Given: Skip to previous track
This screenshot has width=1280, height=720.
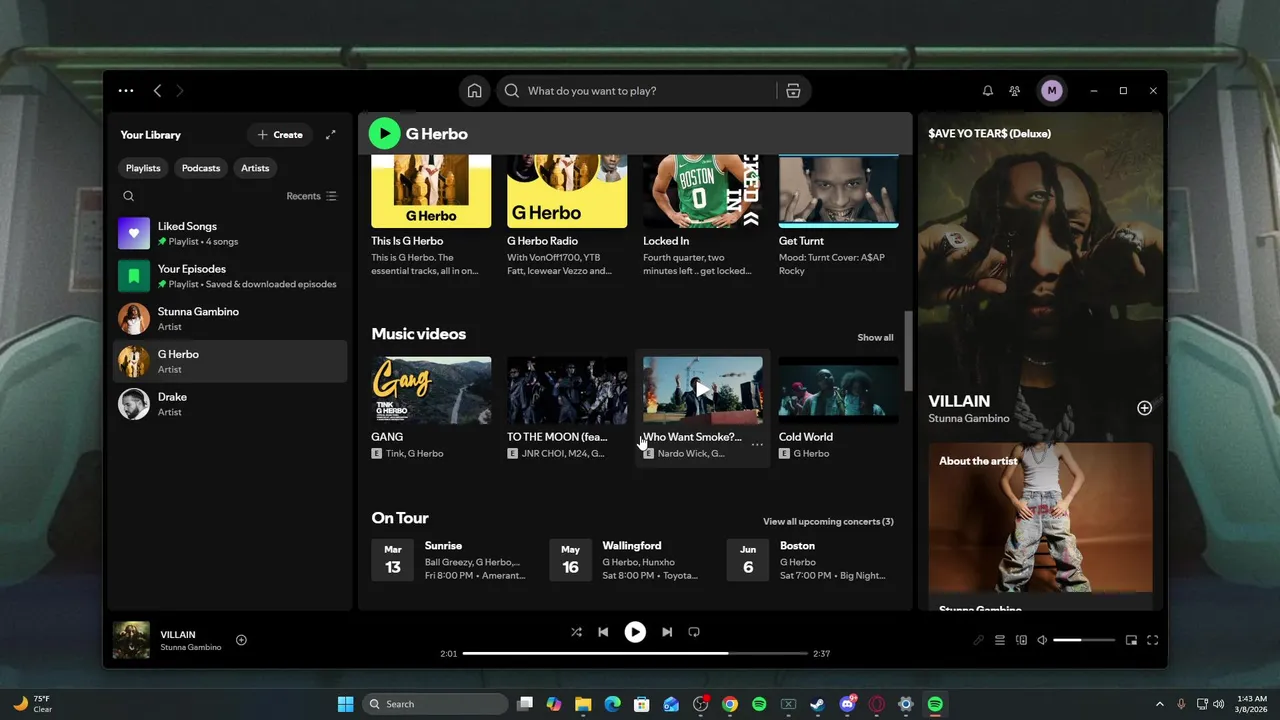Looking at the screenshot, I should point(603,632).
